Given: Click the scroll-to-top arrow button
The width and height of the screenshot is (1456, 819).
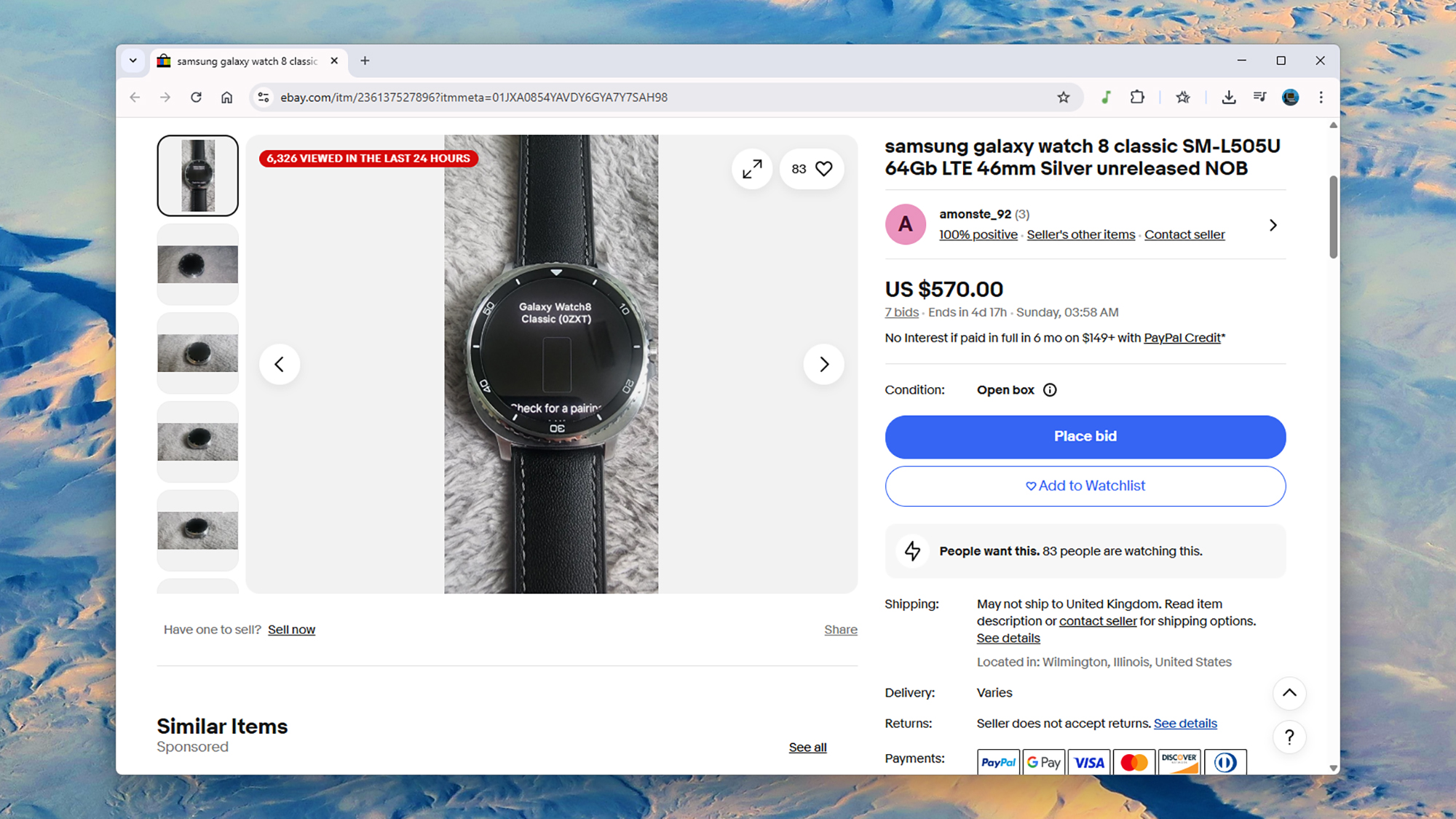Looking at the screenshot, I should 1289,693.
